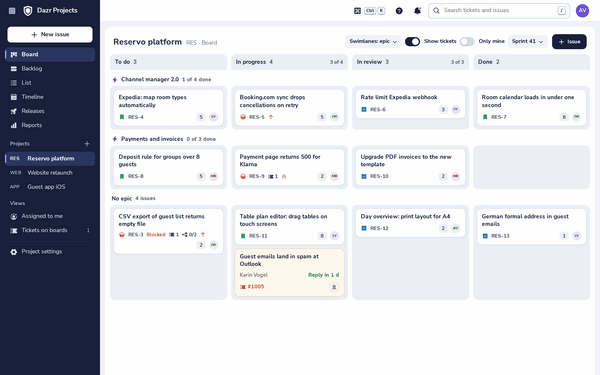Click the Karin Vogel name on ticket
Image resolution: width=600 pixels, height=375 pixels.
253,275
